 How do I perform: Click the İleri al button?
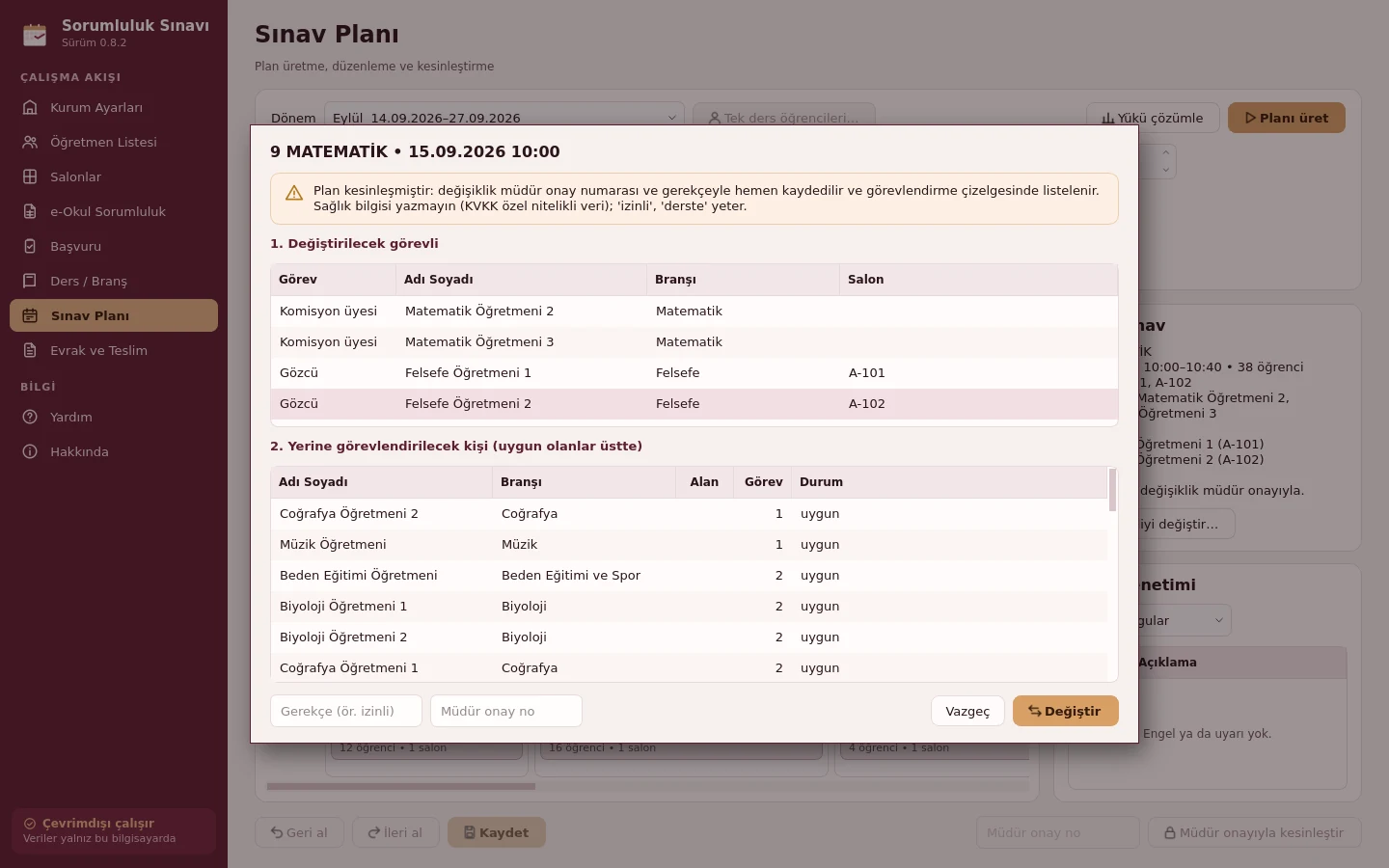(395, 832)
